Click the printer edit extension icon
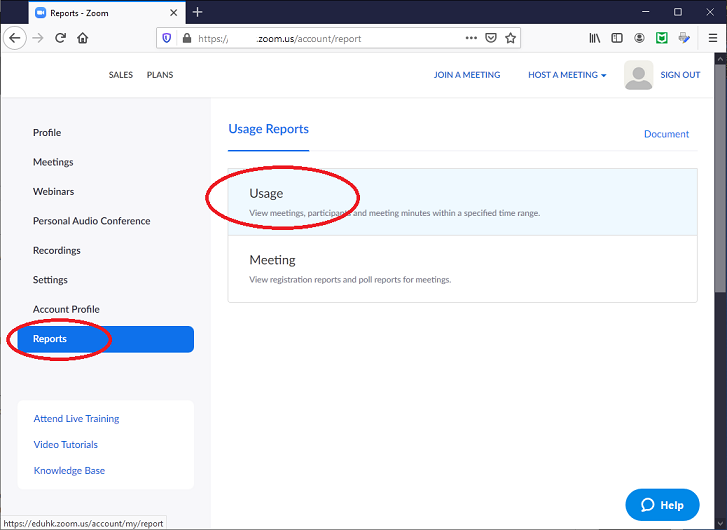Screen dimensions: 727x530 point(684,38)
